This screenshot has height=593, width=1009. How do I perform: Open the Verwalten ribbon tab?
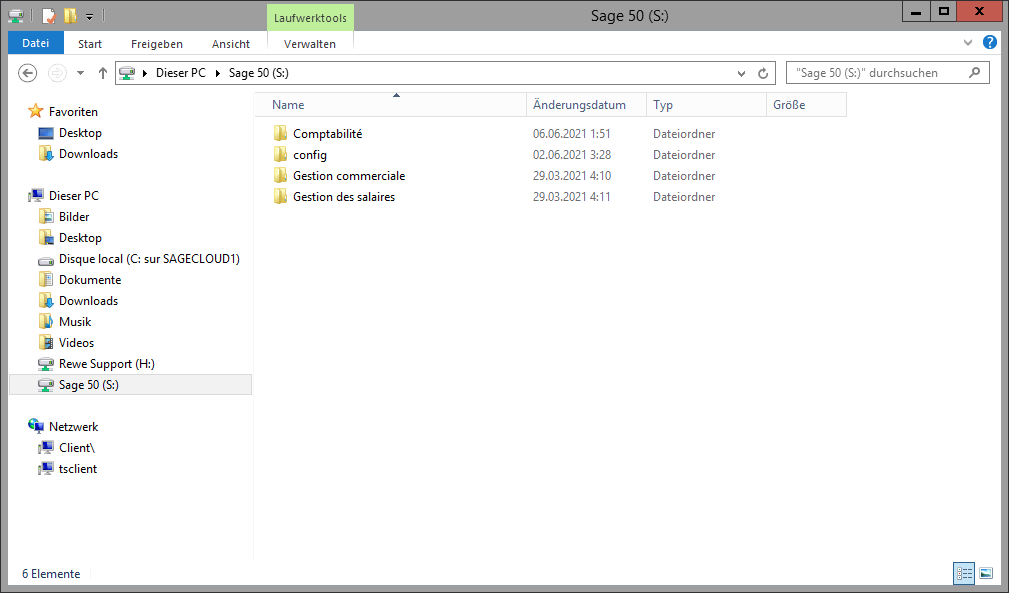[x=310, y=44]
